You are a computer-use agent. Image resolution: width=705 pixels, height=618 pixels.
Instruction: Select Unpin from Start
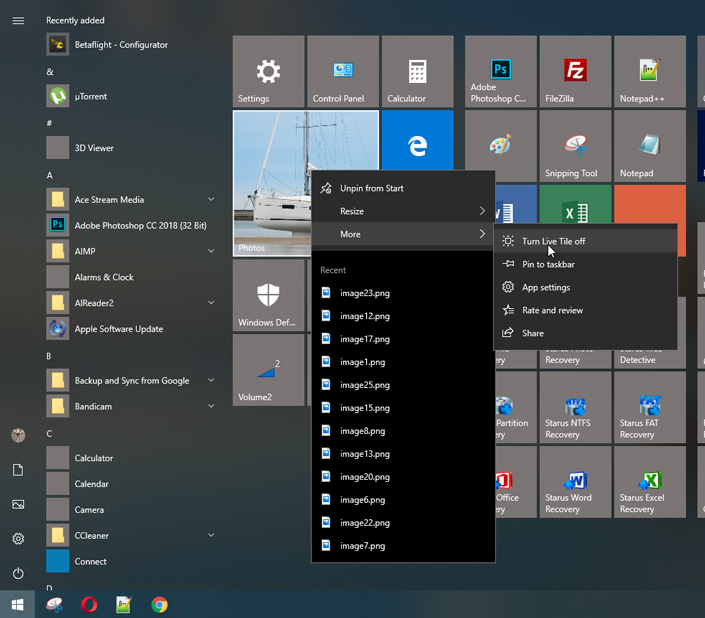click(403, 188)
